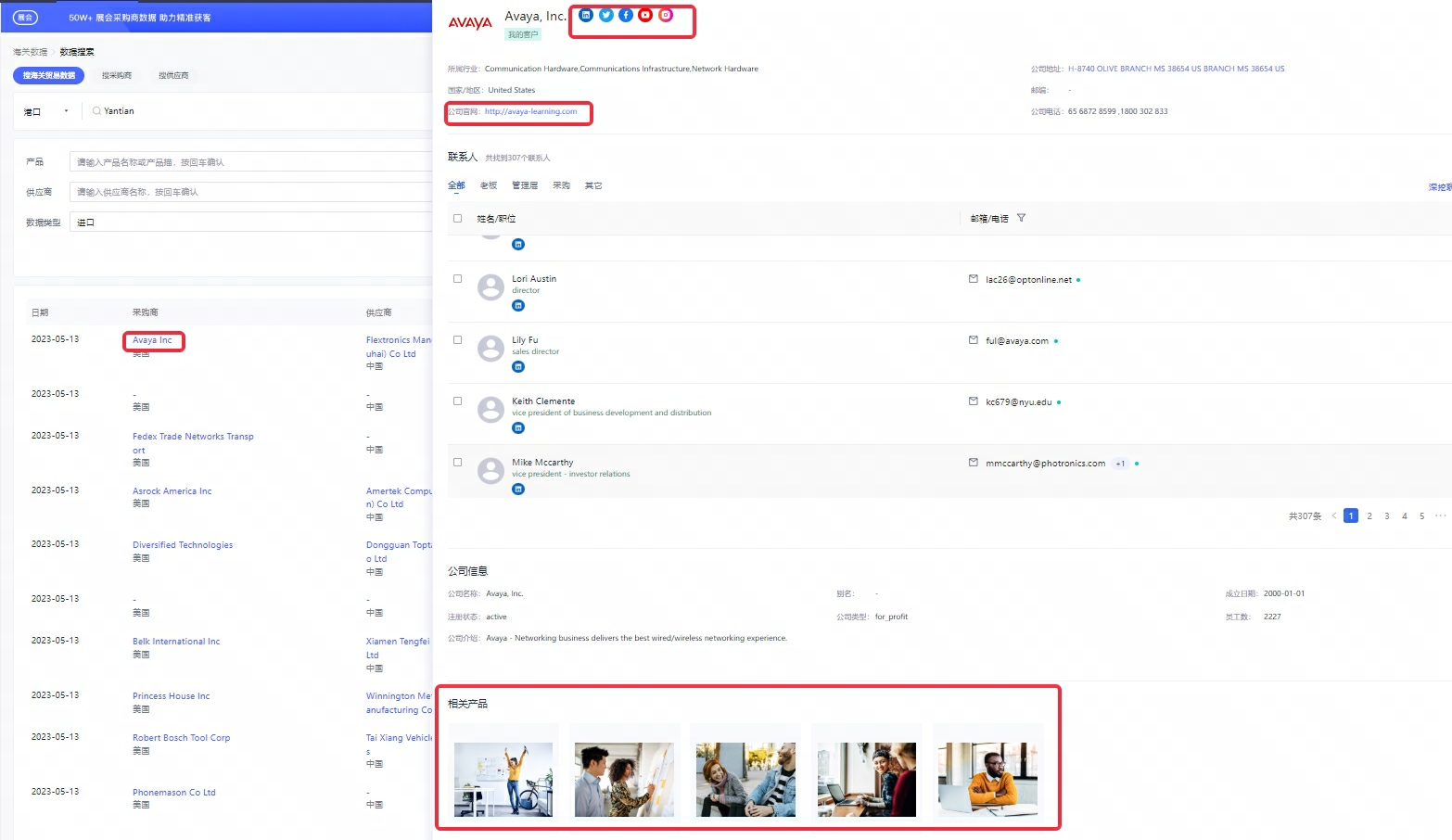Open Avaya's Instagram profile icon
Viewport: 1452px width, 840px height.
pos(666,15)
